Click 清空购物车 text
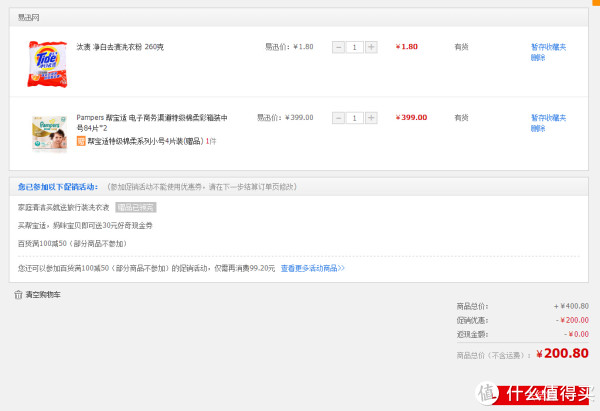Viewport: 600px width, 411px height. pyautogui.click(x=43, y=295)
